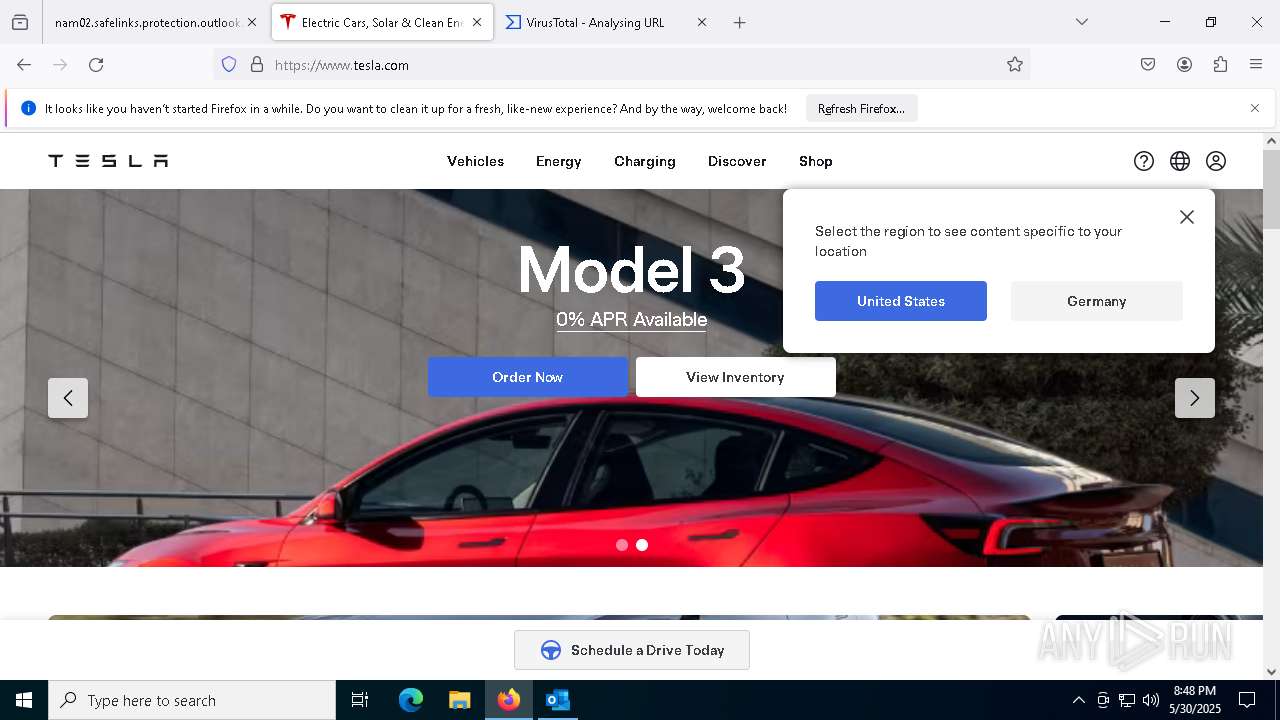Image resolution: width=1280 pixels, height=720 pixels.
Task: Open Firefox View recent browsing icon
Action: tap(20, 22)
